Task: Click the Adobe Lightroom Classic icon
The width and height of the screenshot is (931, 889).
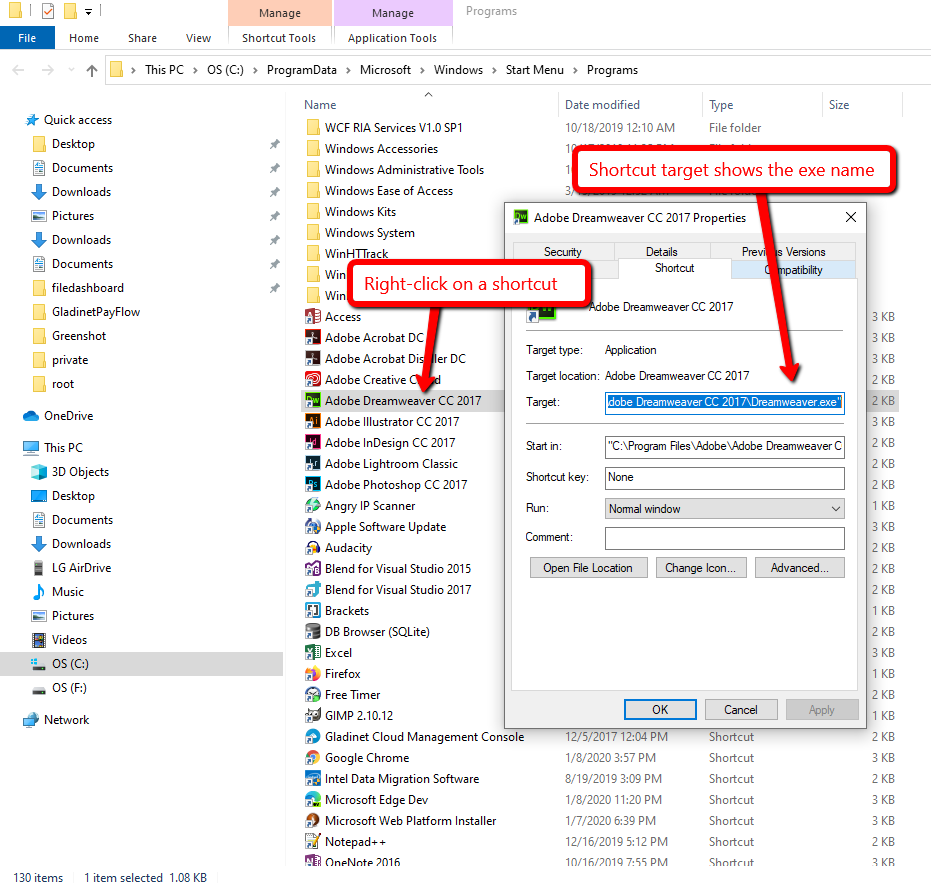Action: 313,464
